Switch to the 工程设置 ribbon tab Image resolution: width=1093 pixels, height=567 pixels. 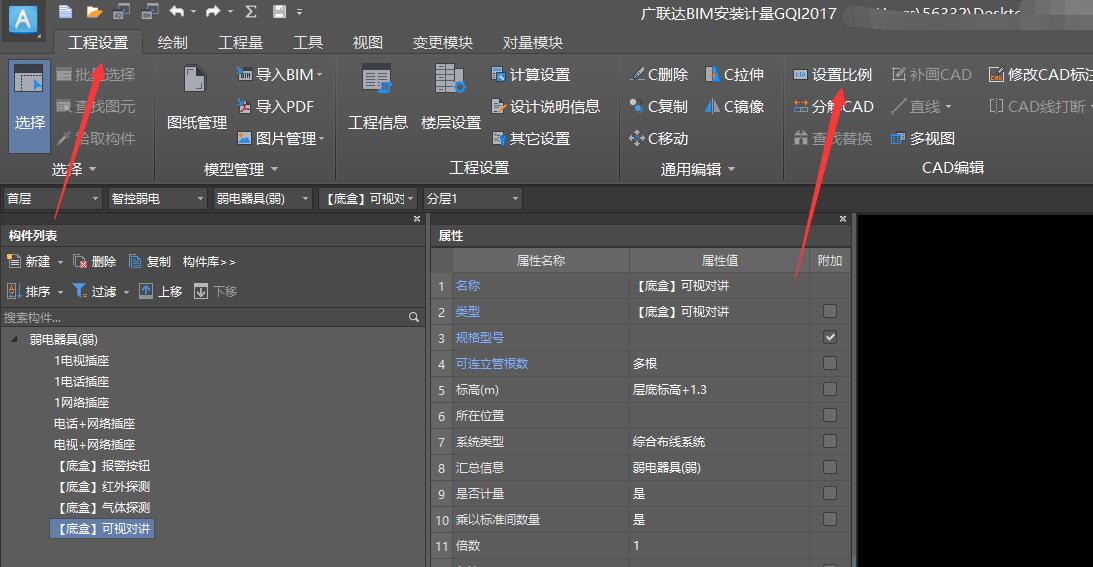point(98,43)
